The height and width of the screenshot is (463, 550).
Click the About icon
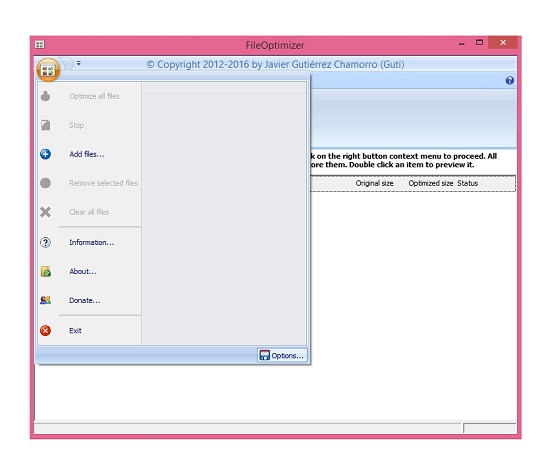pos(46,271)
